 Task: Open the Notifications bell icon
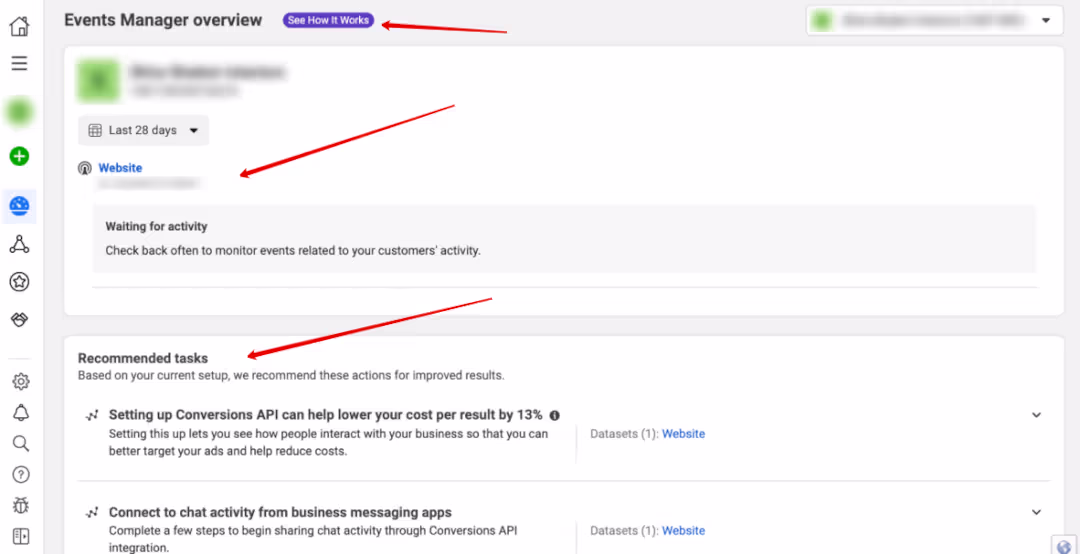[x=21, y=412]
